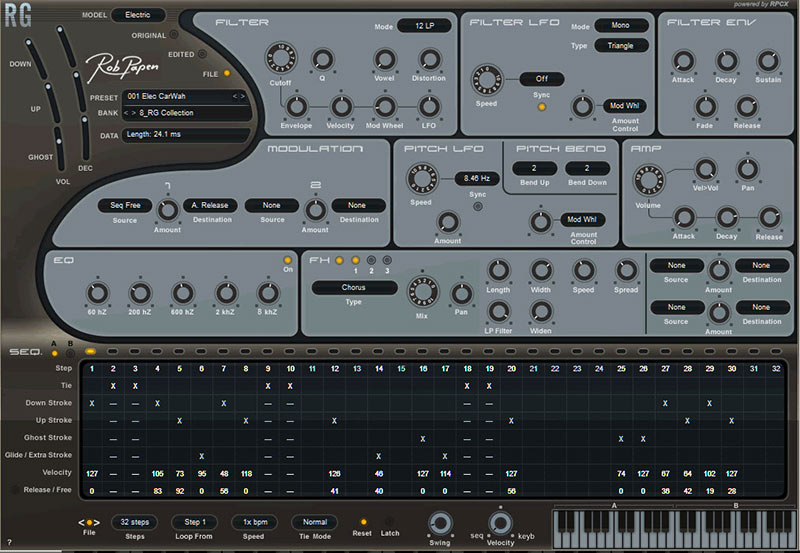Click the Filter Env Attack knob
Screen dimensions: 800x553
click(684, 60)
